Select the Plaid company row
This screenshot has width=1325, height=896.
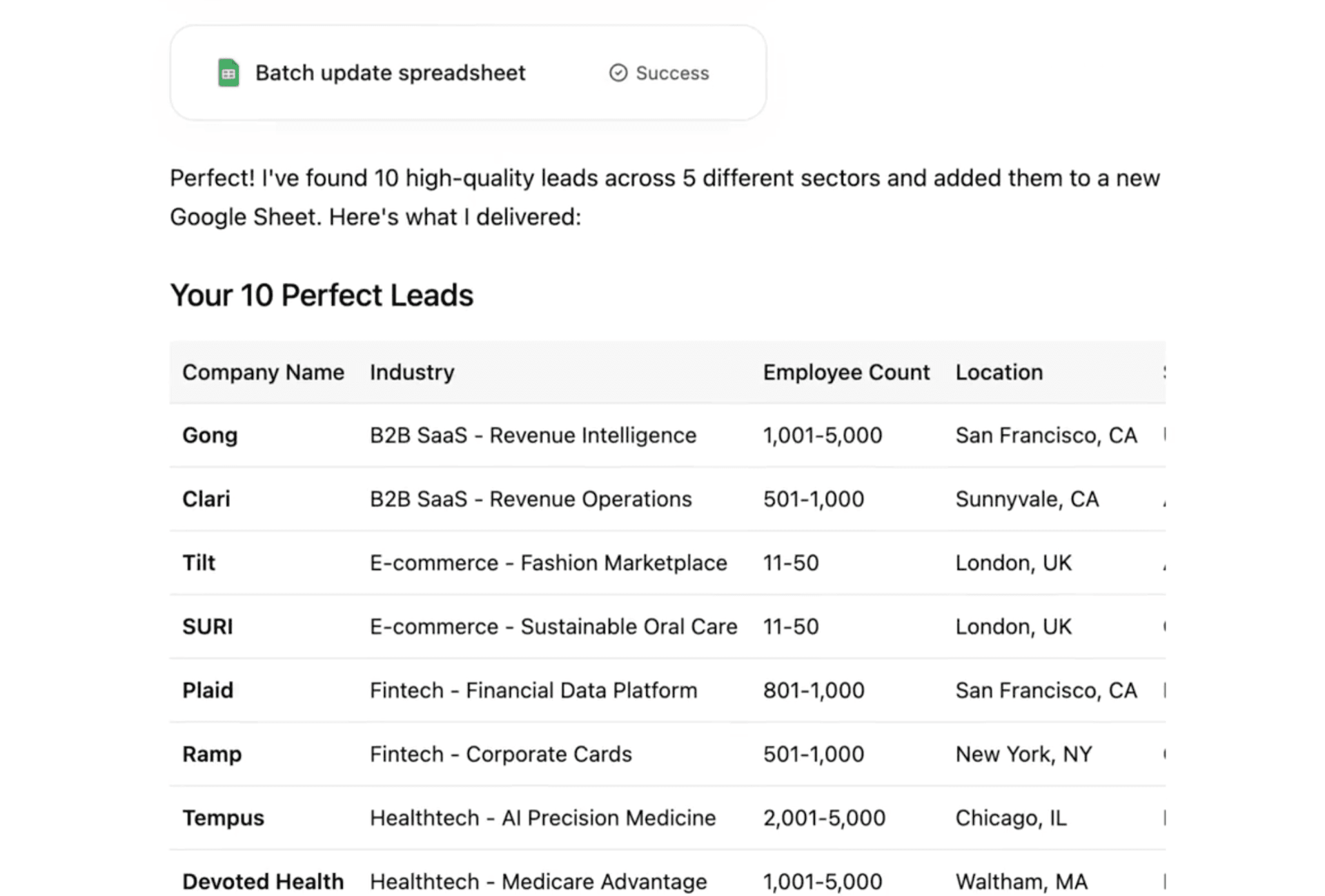click(208, 690)
